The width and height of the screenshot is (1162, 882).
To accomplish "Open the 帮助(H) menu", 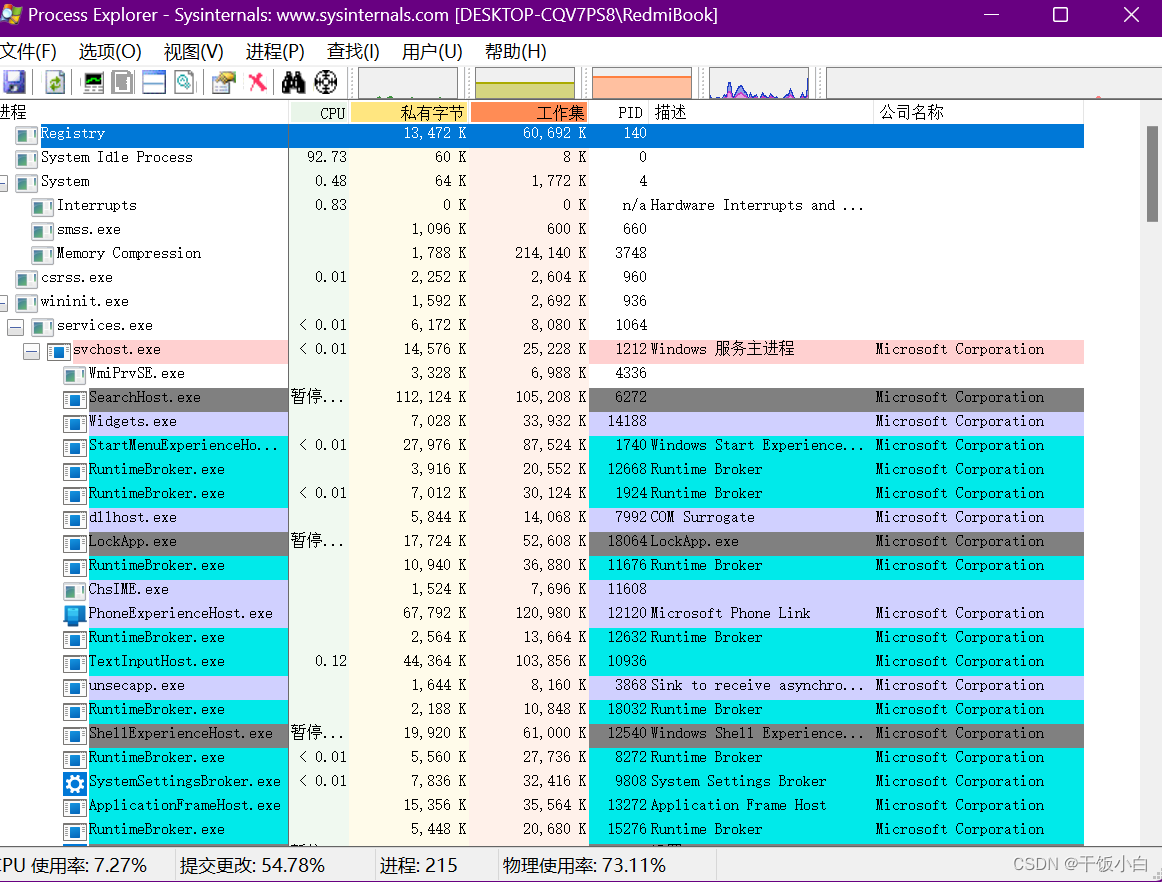I will click(516, 52).
